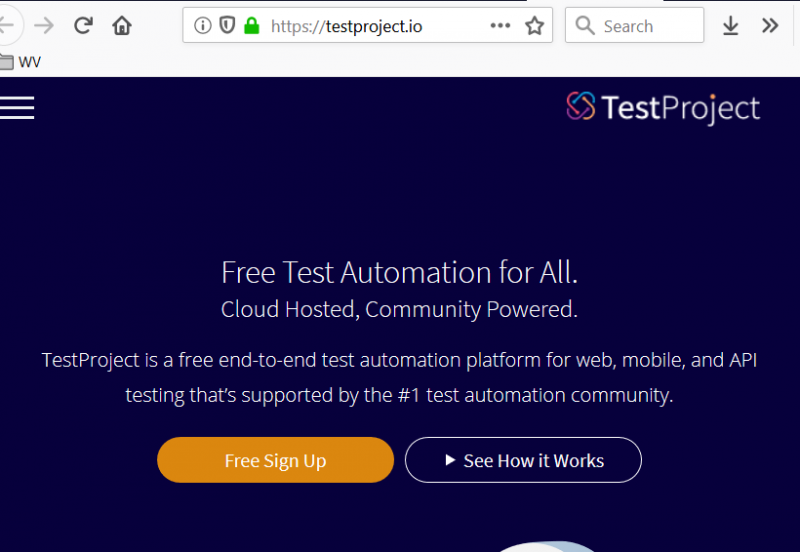Click the 'TestProject is a free end-to-end' paragraph
This screenshot has height=552, width=800.
(399, 378)
